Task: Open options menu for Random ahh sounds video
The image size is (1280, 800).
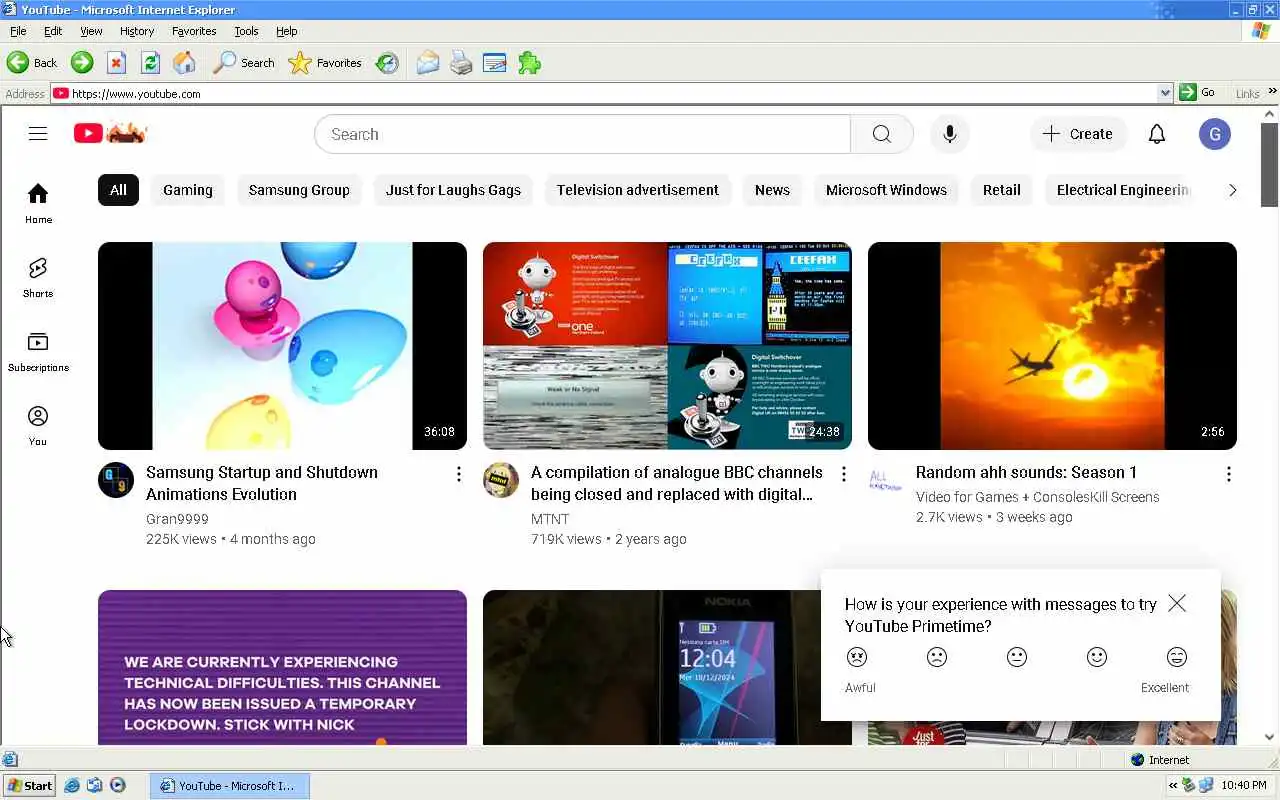Action: point(1229,474)
